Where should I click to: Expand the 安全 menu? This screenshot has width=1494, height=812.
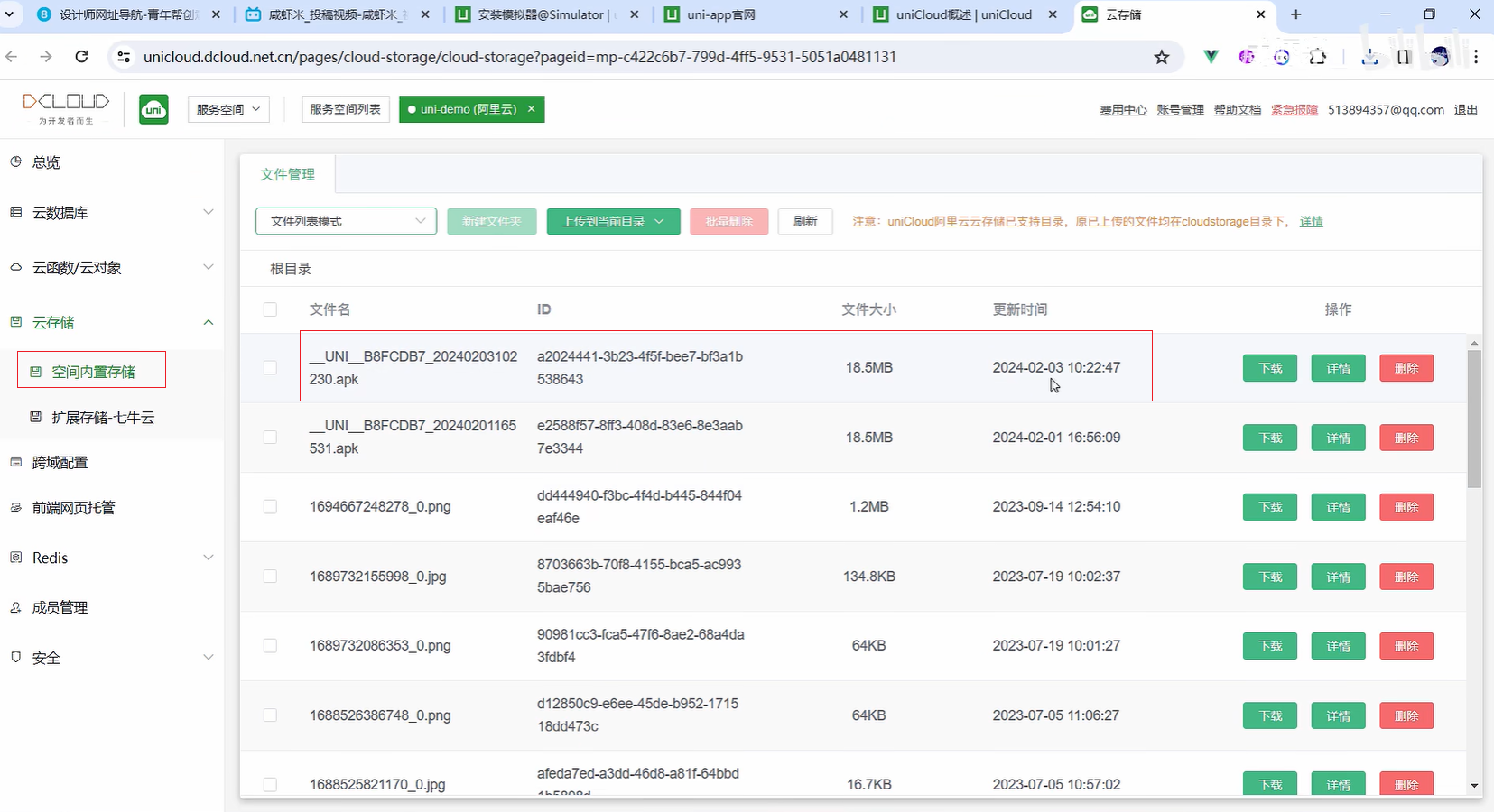pos(112,658)
